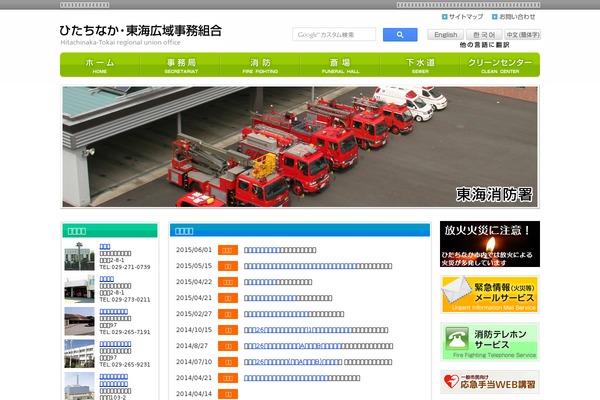
Task: Switch language to 中文(簡体字)
Action: point(522,35)
